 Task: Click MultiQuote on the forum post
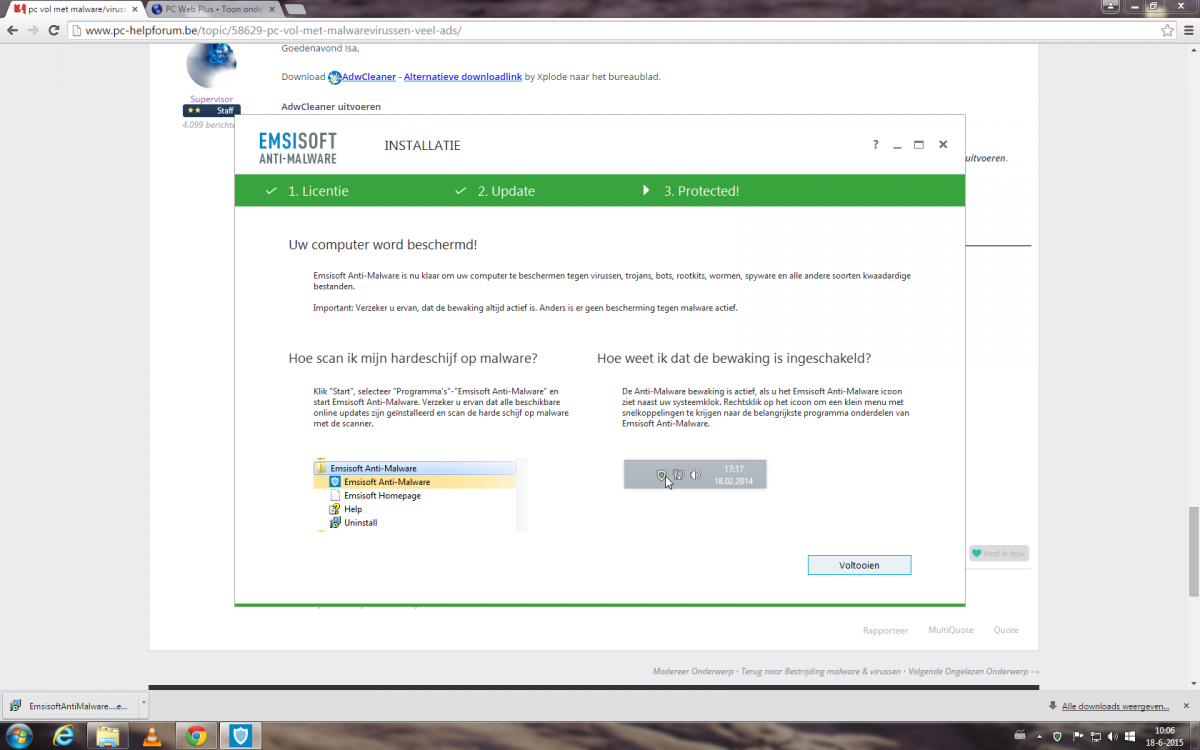point(950,630)
